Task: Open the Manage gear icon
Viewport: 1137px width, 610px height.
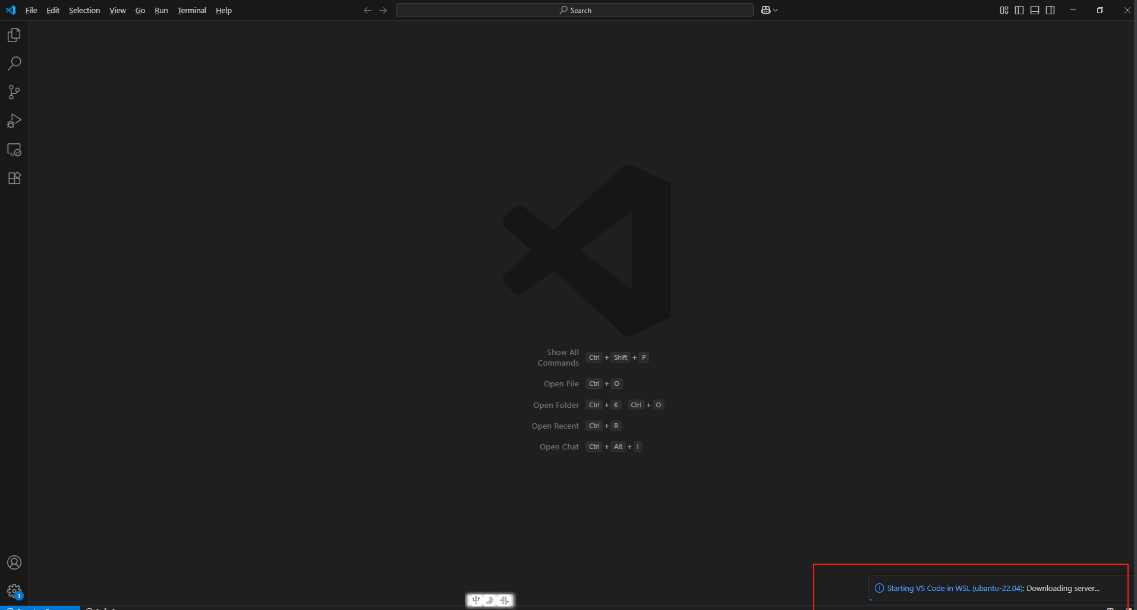Action: tap(14, 591)
